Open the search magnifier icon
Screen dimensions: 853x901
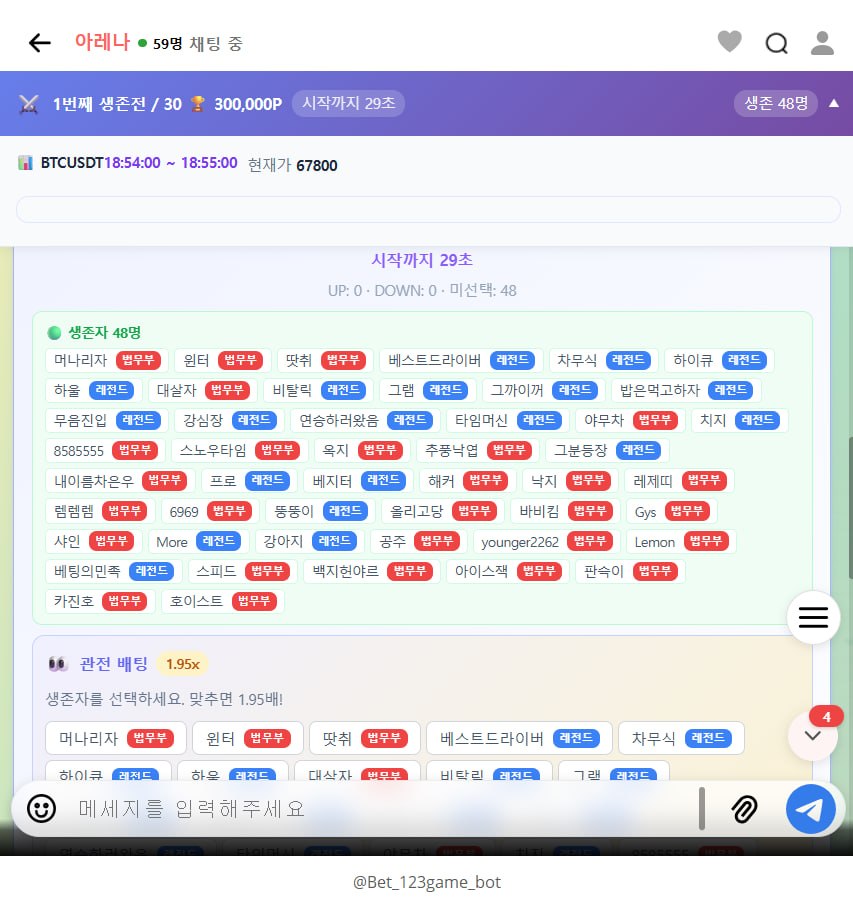coord(777,43)
